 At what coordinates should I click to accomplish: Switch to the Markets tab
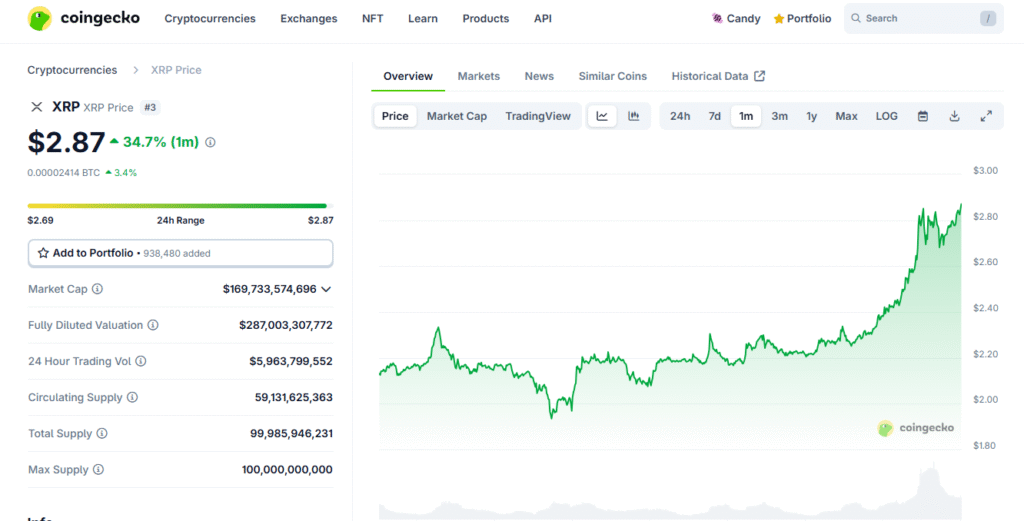pyautogui.click(x=479, y=76)
